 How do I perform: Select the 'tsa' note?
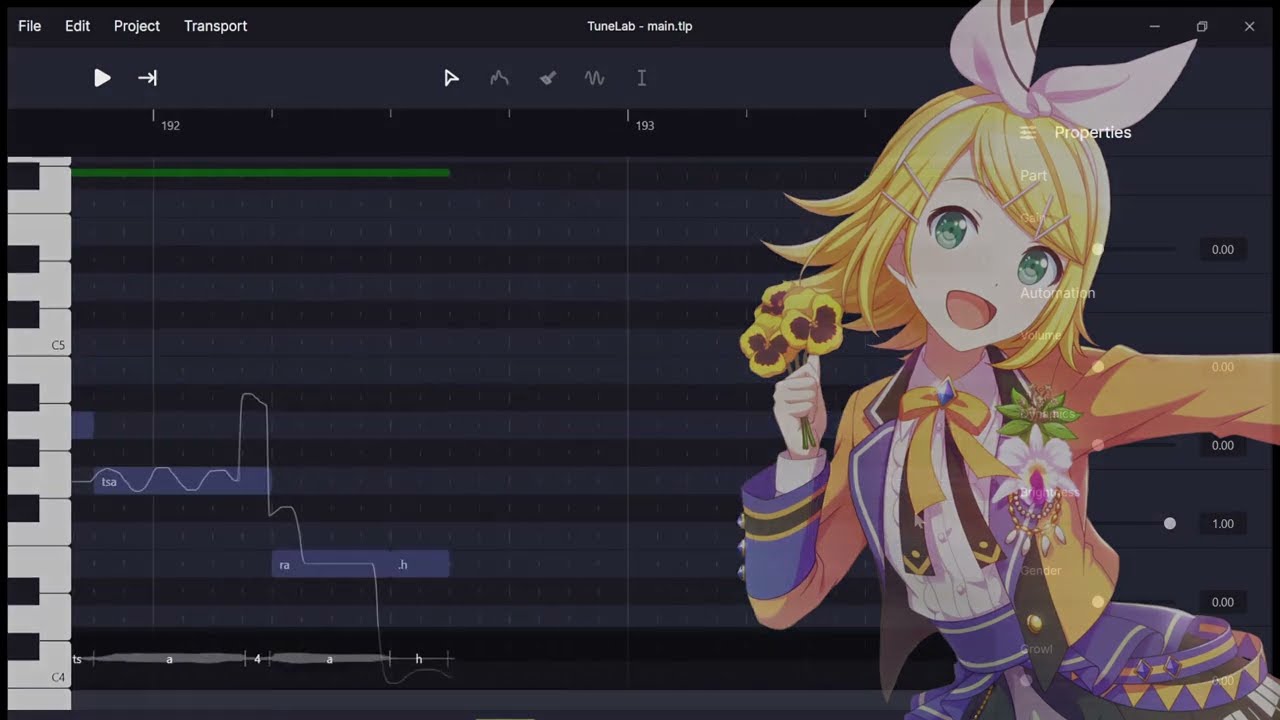pyautogui.click(x=181, y=482)
